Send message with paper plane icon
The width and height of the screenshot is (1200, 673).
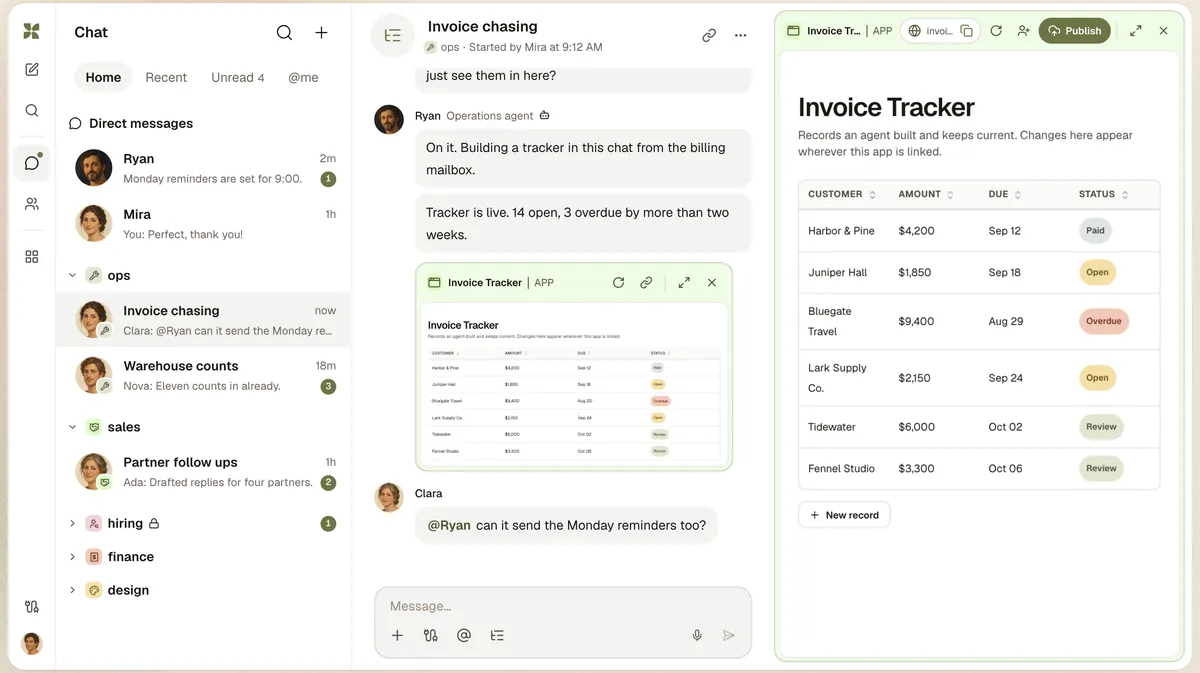[729, 635]
